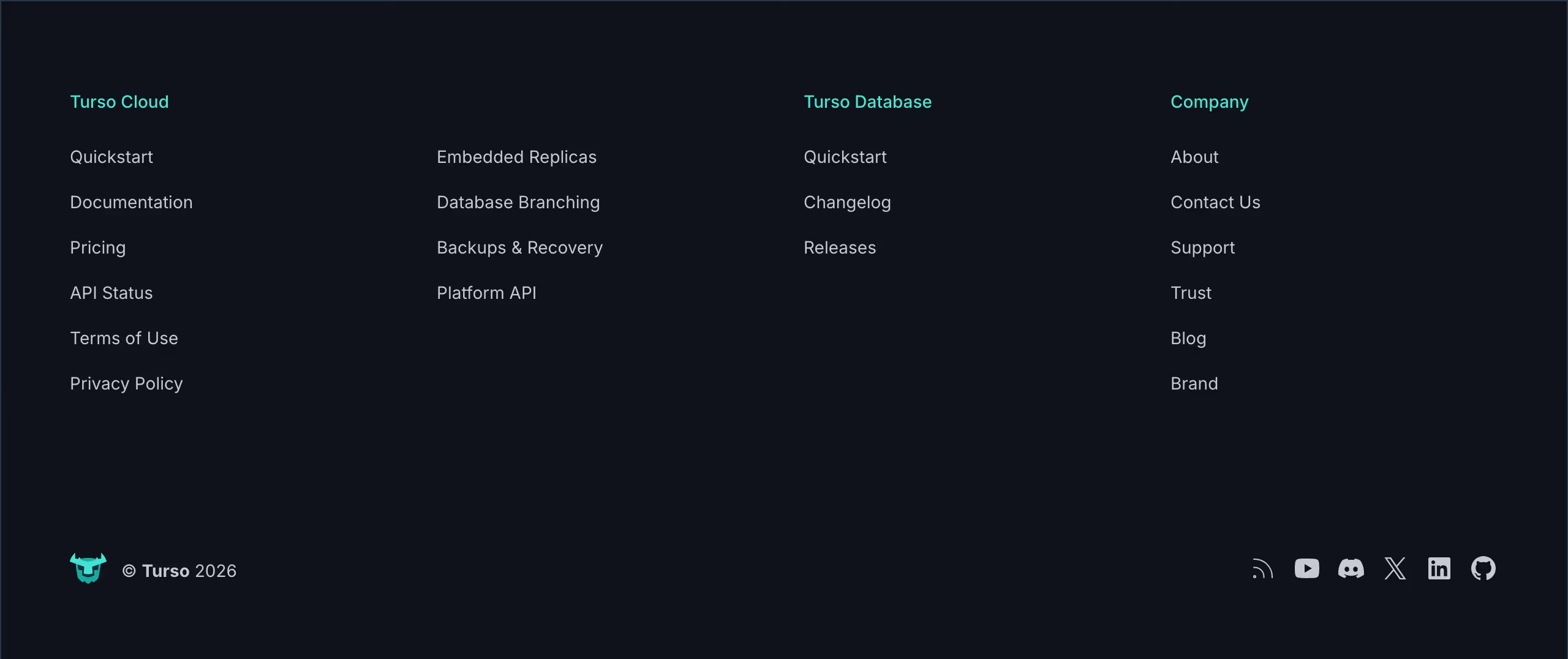The height and width of the screenshot is (659, 1568).
Task: Open the Pricing link
Action: click(x=98, y=248)
